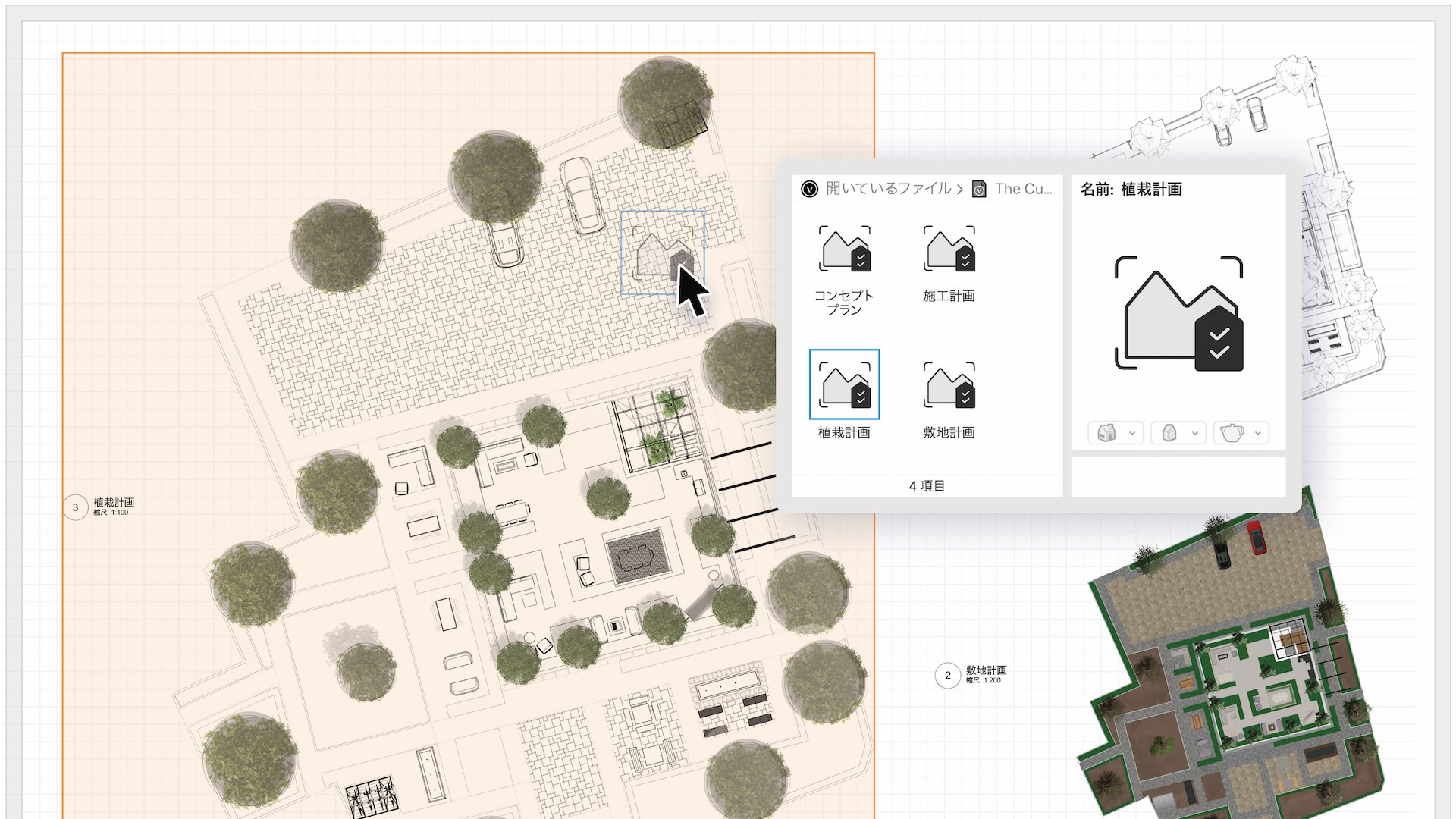The width and height of the screenshot is (1456, 819).
Task: Click the 4 項目 status bar
Action: pos(927,486)
